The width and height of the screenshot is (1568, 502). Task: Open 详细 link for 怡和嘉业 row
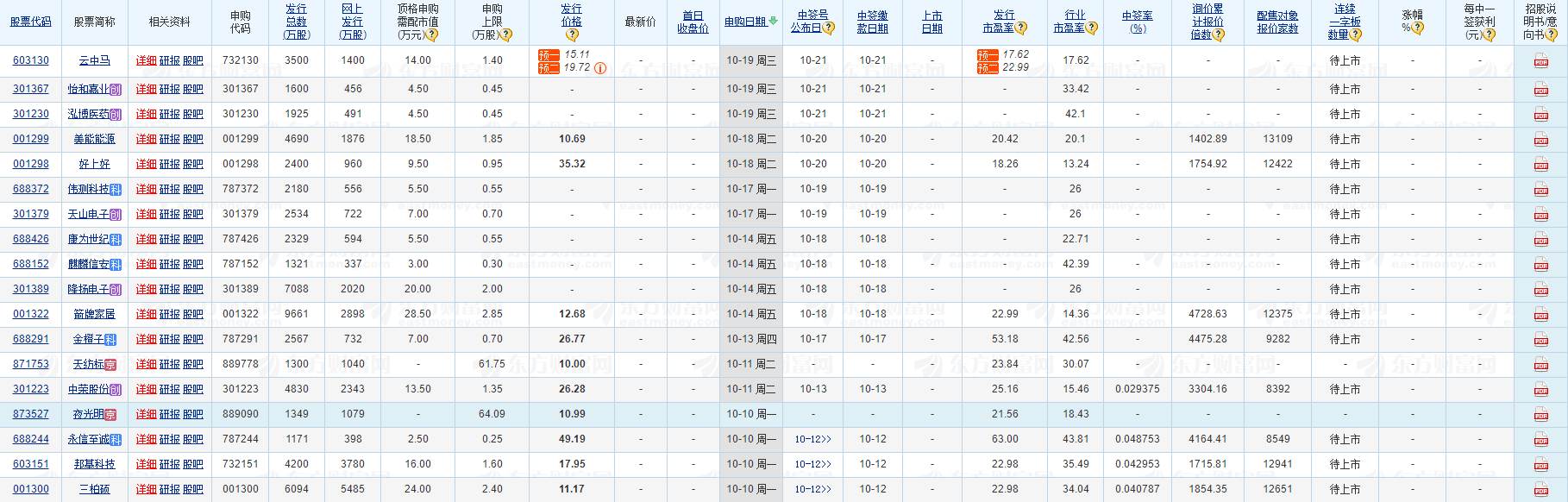147,90
